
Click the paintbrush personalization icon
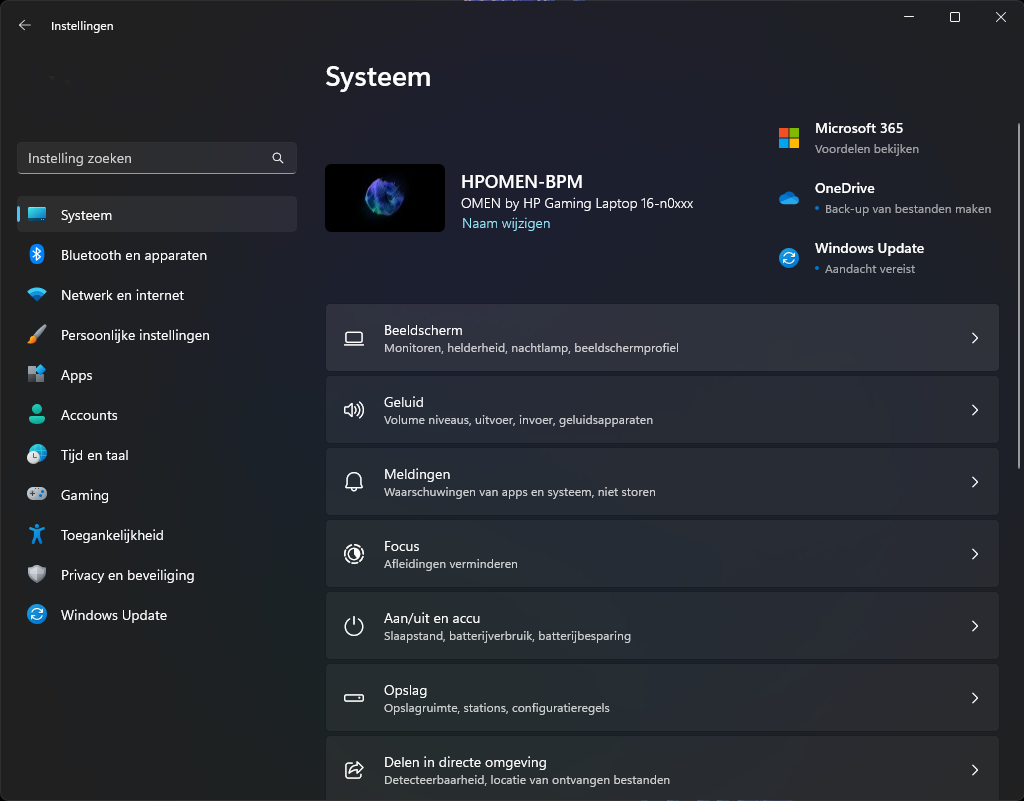point(37,335)
